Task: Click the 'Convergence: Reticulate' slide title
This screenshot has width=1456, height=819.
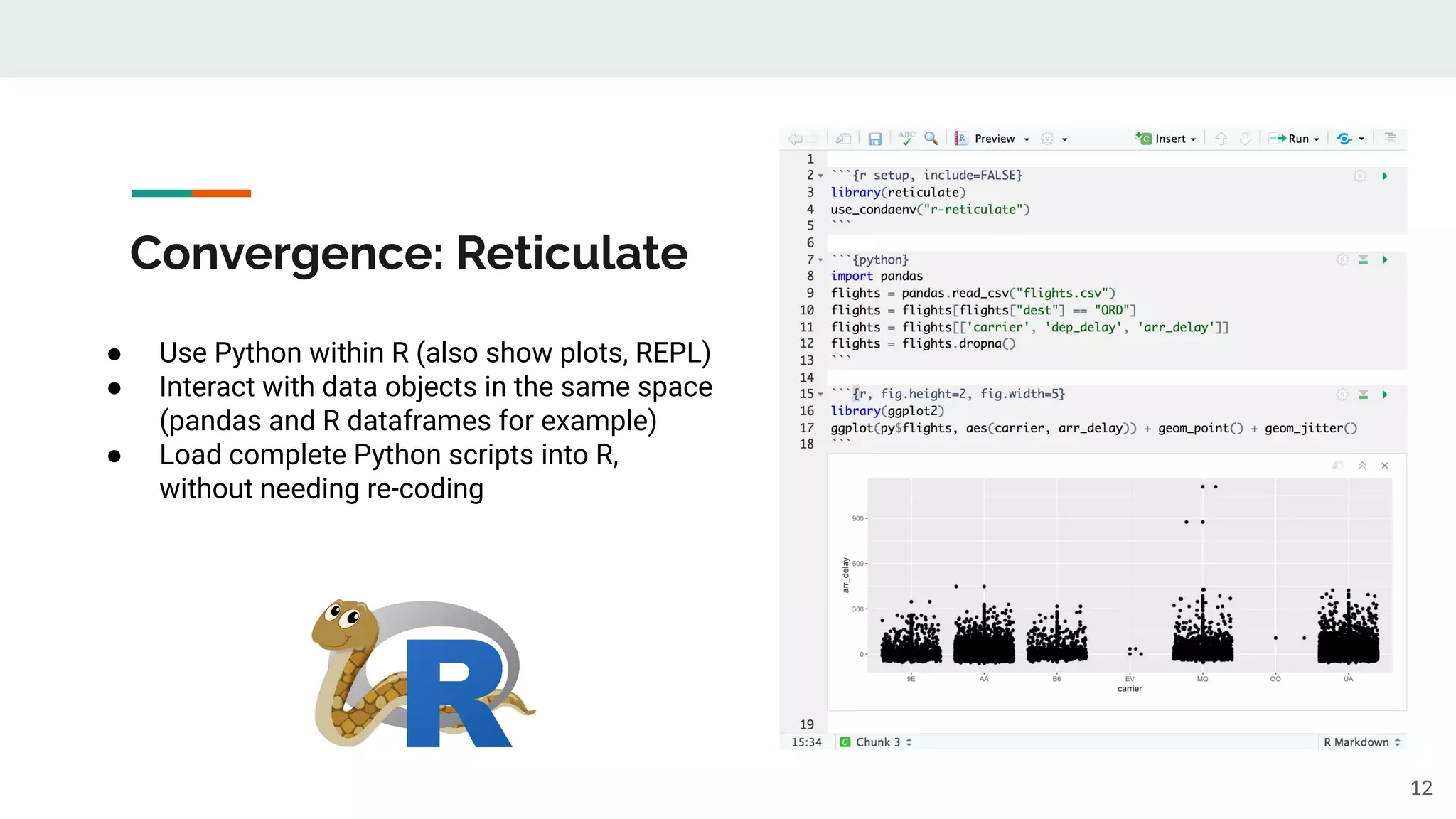Action: click(x=409, y=253)
